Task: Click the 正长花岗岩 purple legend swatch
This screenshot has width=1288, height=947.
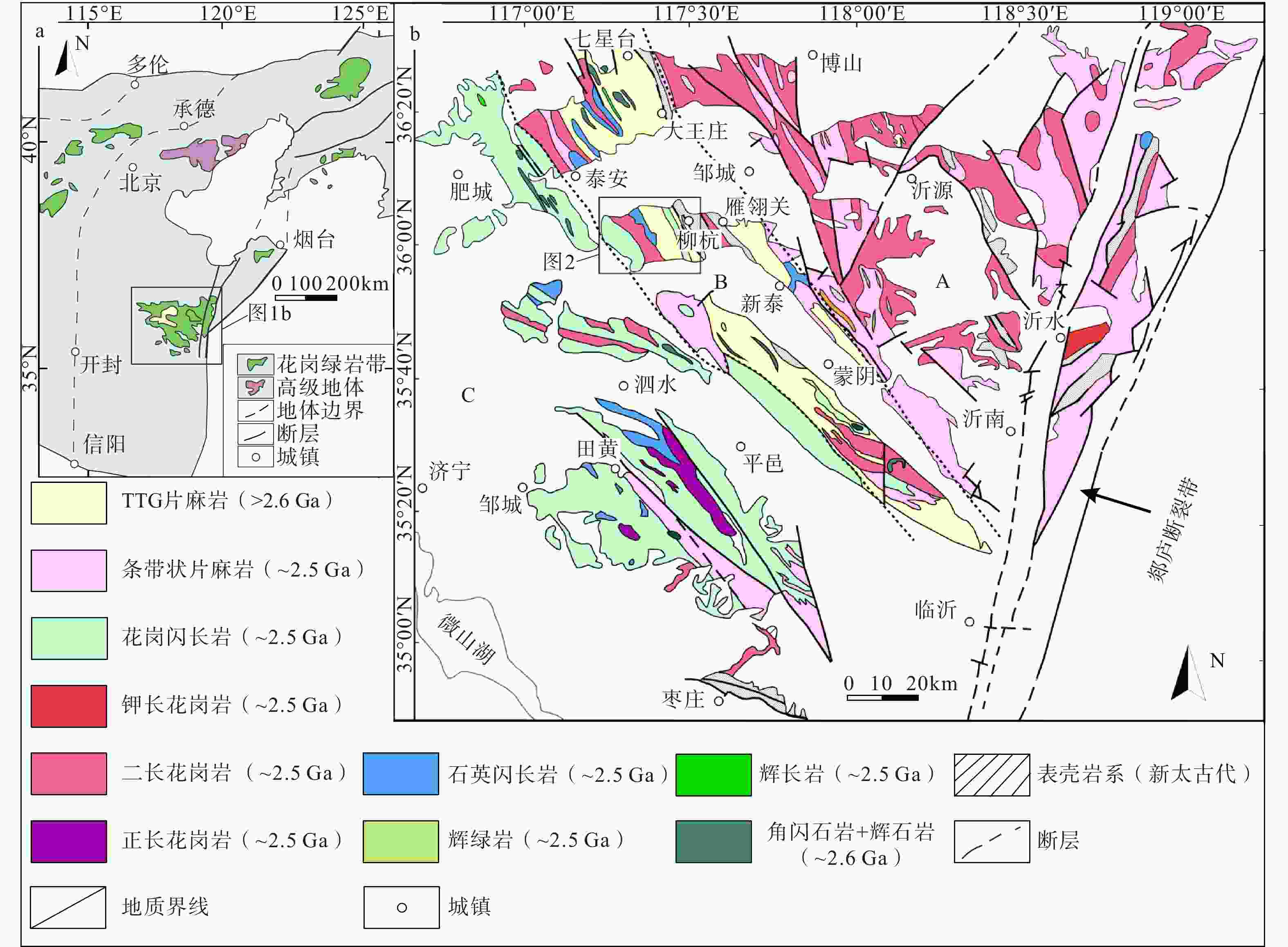Action: [x=68, y=841]
